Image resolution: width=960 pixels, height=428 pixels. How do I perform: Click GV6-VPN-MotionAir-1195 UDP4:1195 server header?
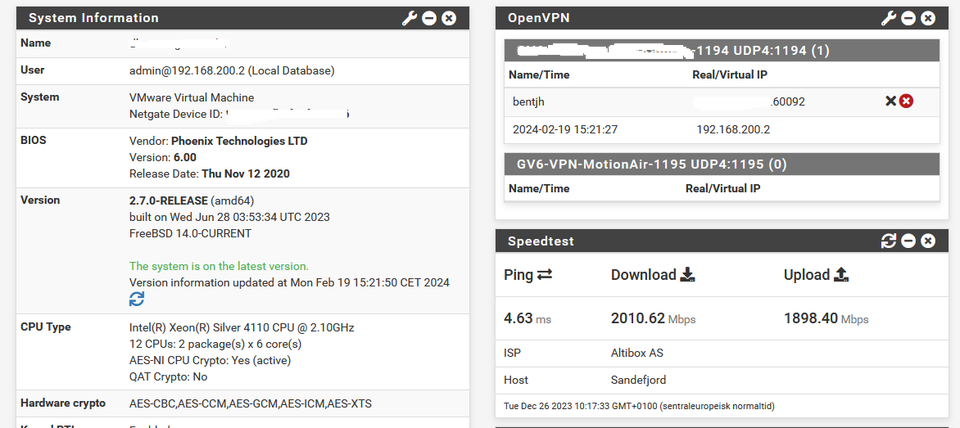(x=722, y=164)
